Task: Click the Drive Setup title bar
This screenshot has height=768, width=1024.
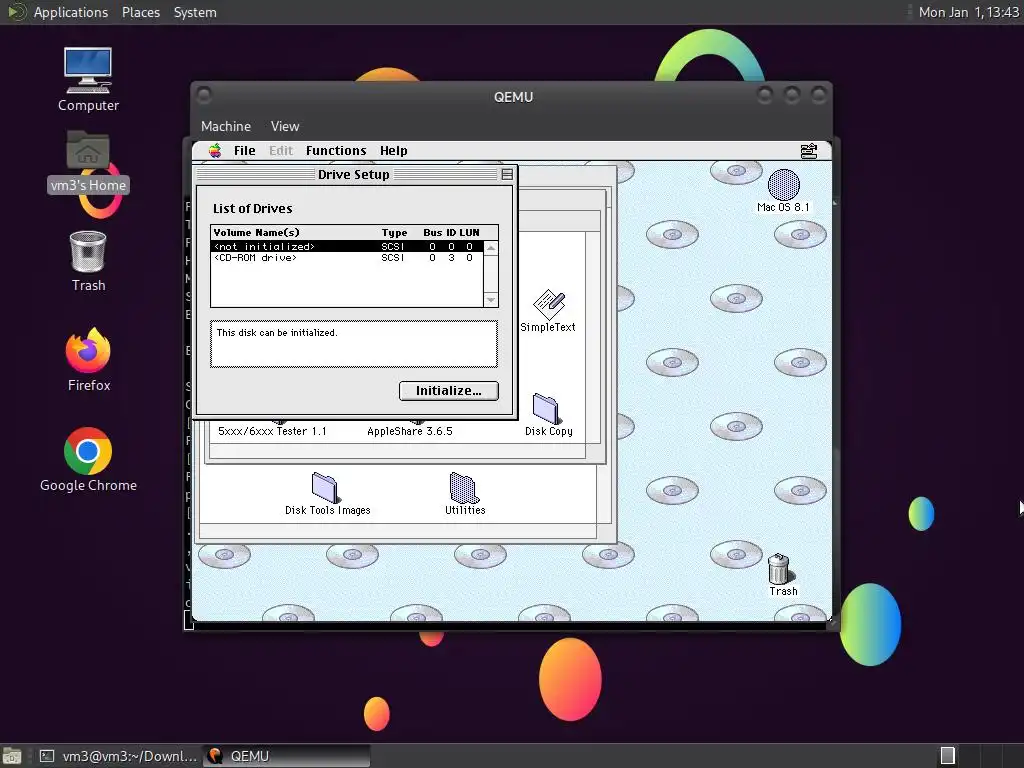Action: [353, 174]
